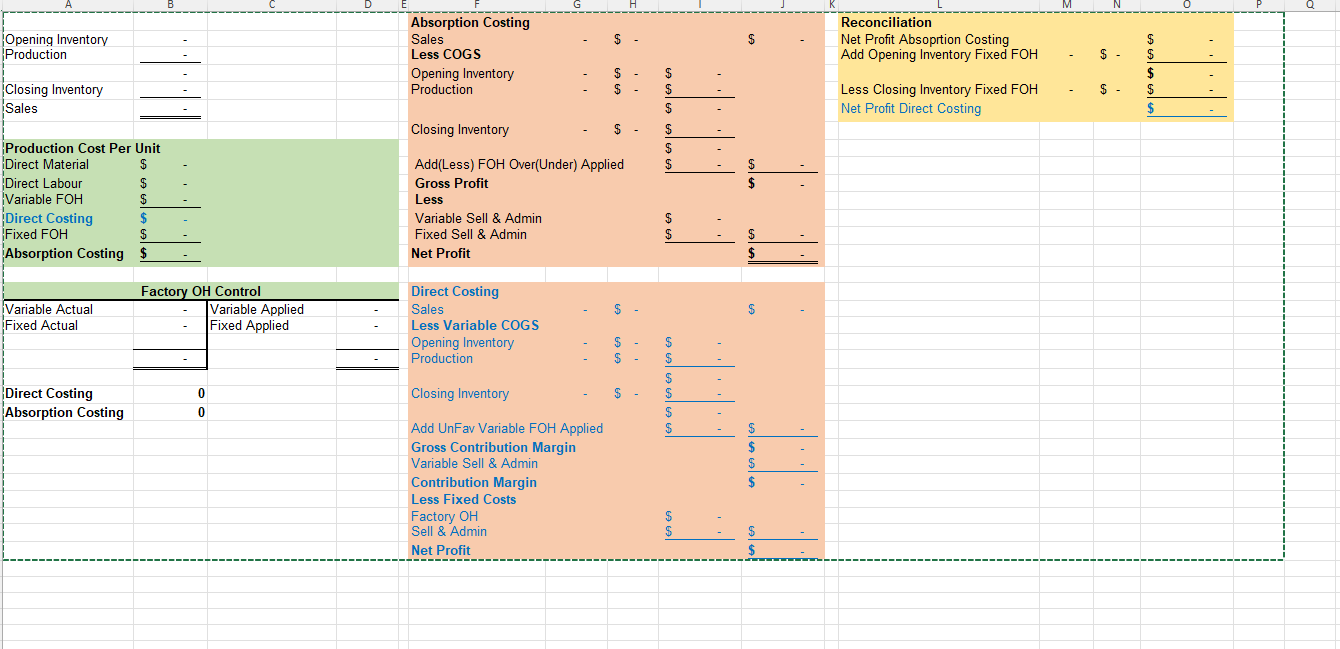Select the Less Variable COGS heading

click(x=474, y=325)
